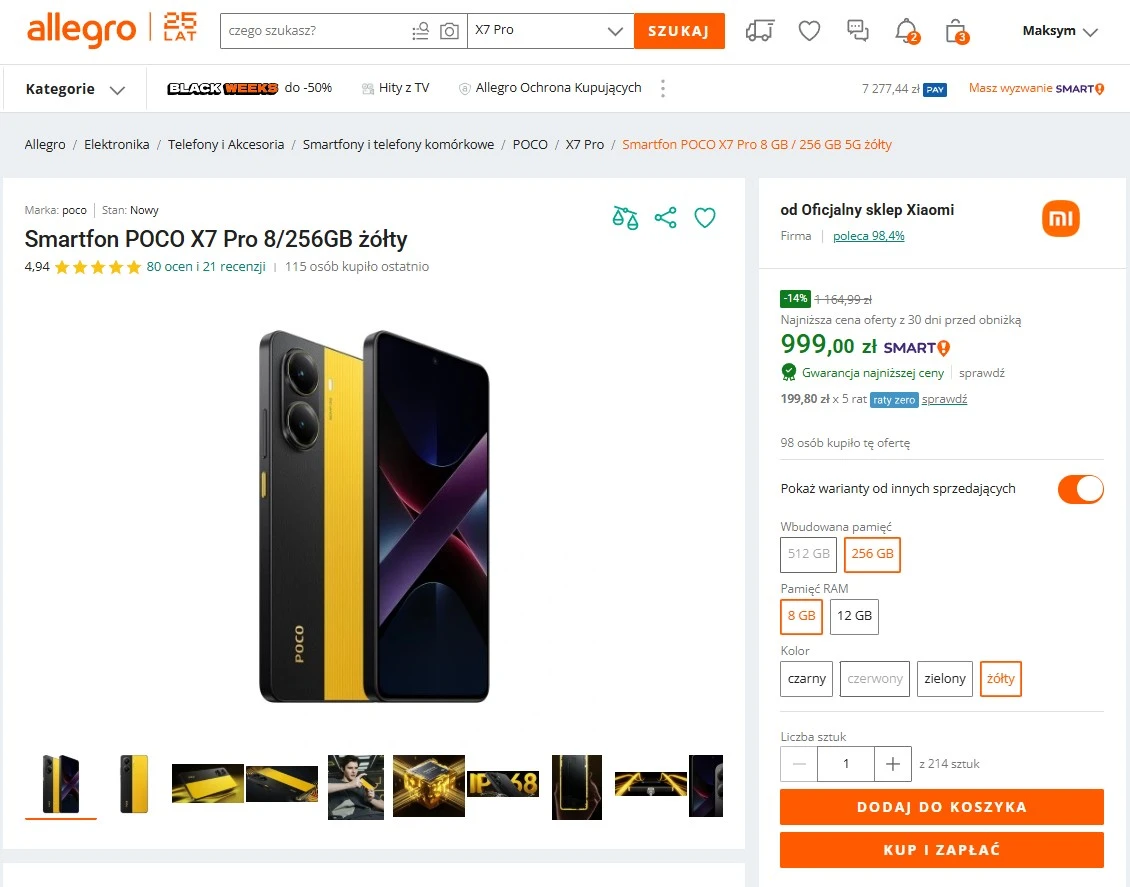Add product to comparison using the scales icon

pyautogui.click(x=625, y=217)
